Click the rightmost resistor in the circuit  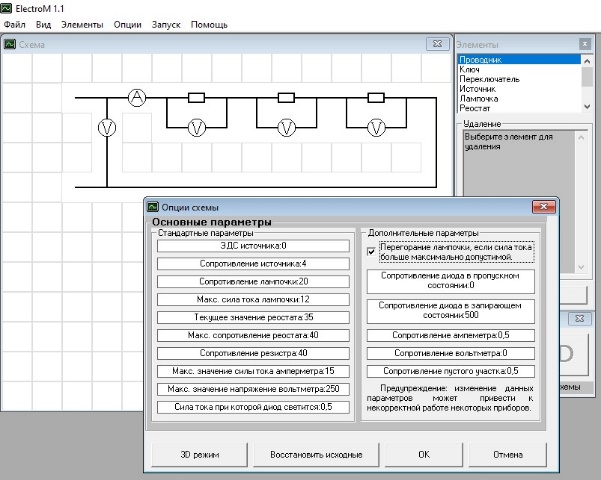[x=376, y=98]
